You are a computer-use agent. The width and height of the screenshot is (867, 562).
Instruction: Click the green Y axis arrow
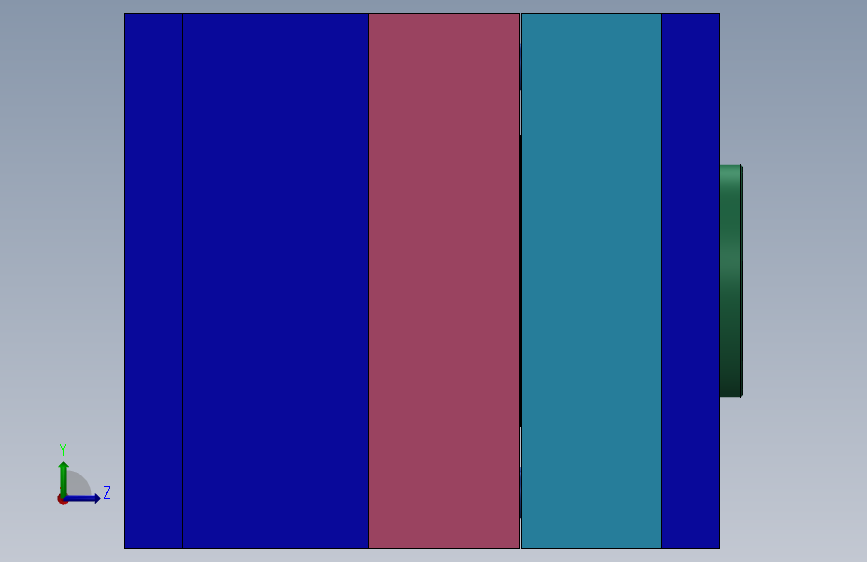point(64,479)
